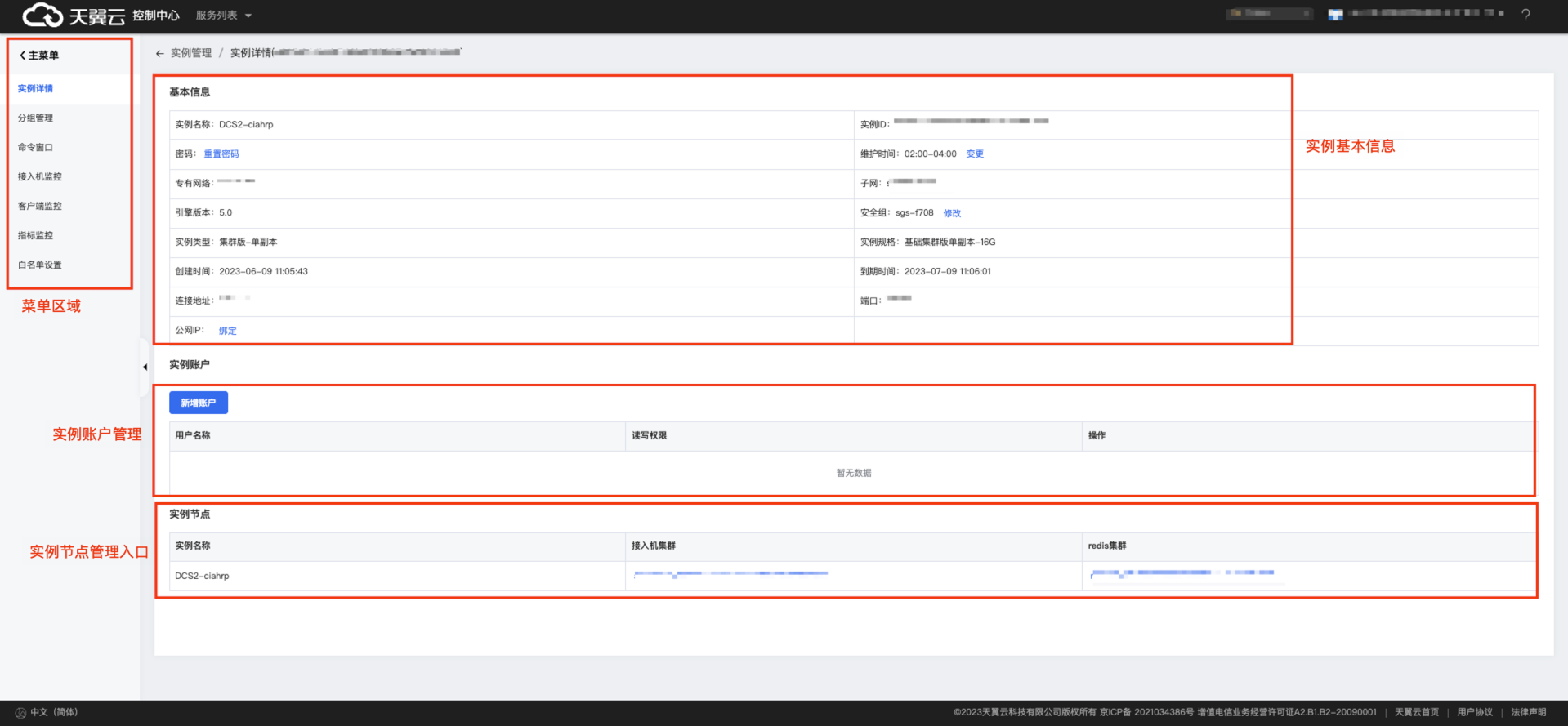This screenshot has width=1568, height=726.
Task: Click the back arrow beside 实例管理
Action: (160, 53)
